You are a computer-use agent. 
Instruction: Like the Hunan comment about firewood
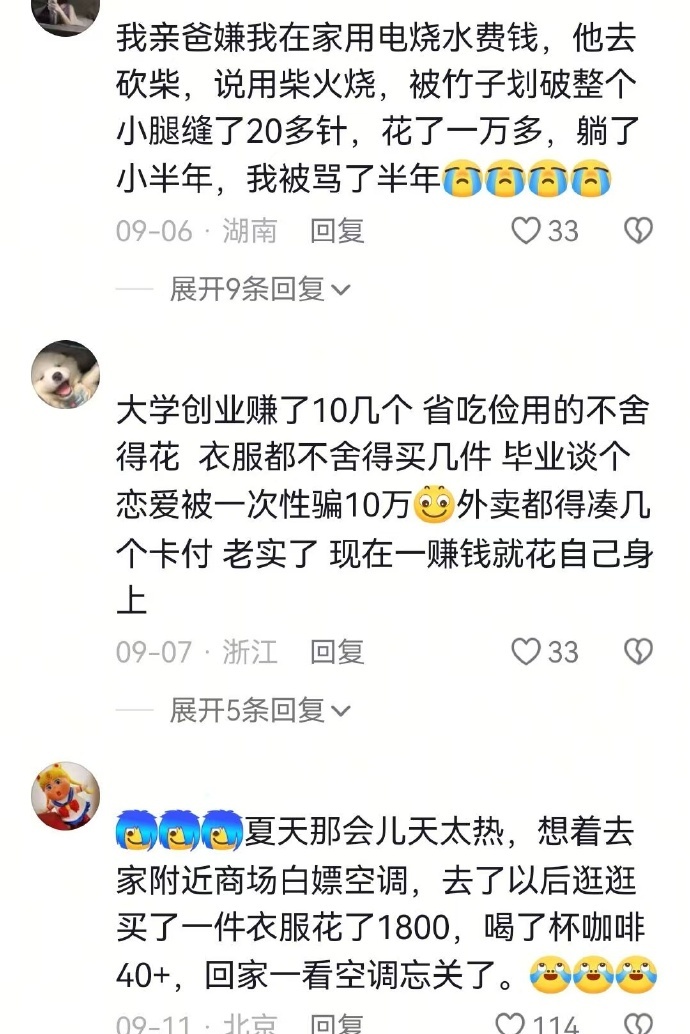click(x=526, y=231)
